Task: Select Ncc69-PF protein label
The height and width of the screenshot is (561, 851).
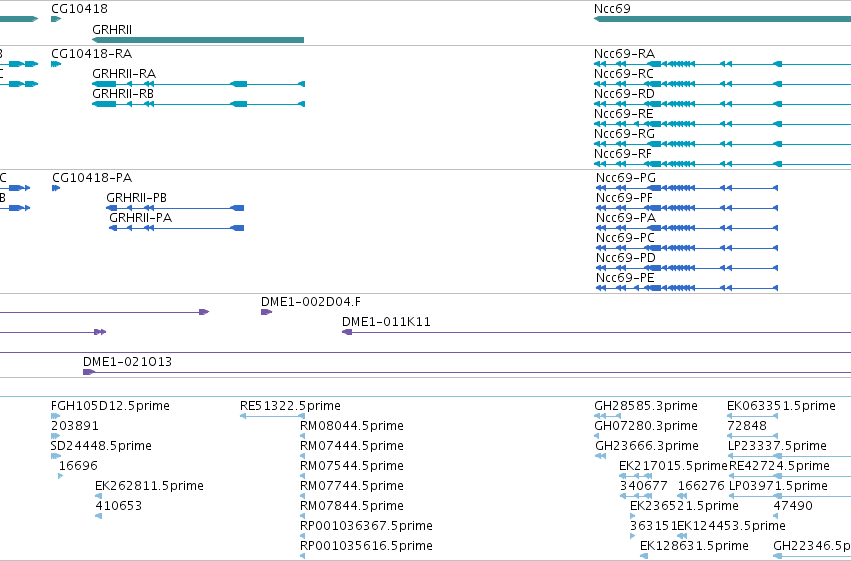Action: coord(625,198)
